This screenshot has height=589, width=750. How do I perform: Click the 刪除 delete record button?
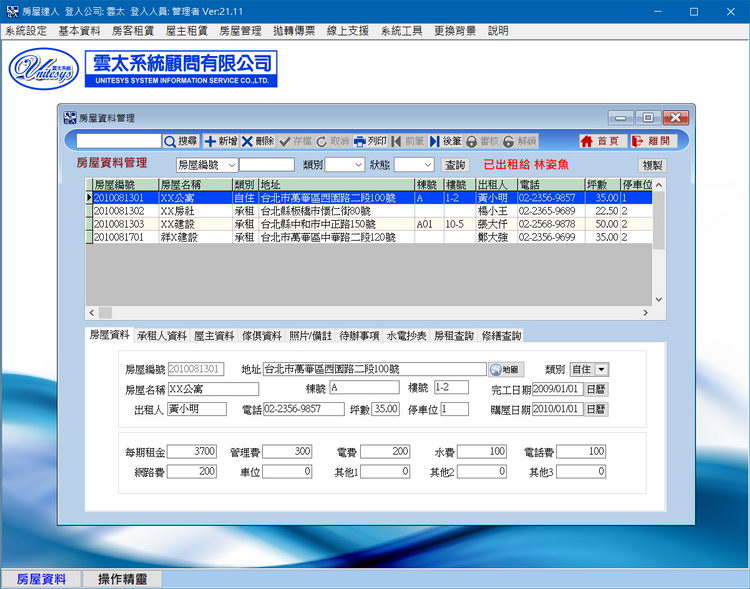(x=258, y=142)
